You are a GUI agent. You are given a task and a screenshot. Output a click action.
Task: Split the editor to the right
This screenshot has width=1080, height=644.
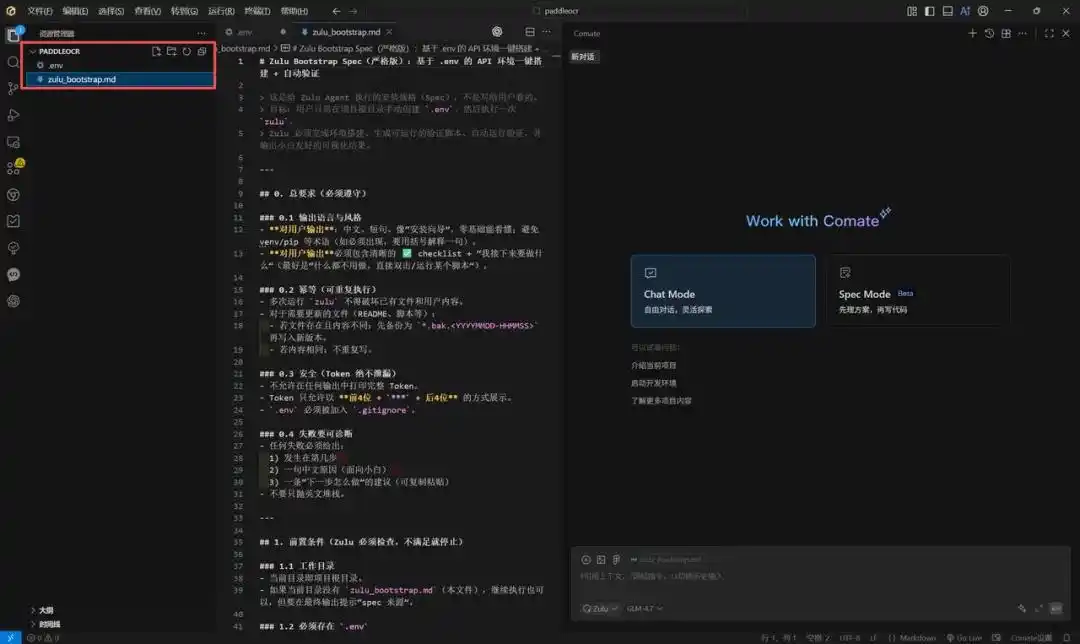coord(530,32)
